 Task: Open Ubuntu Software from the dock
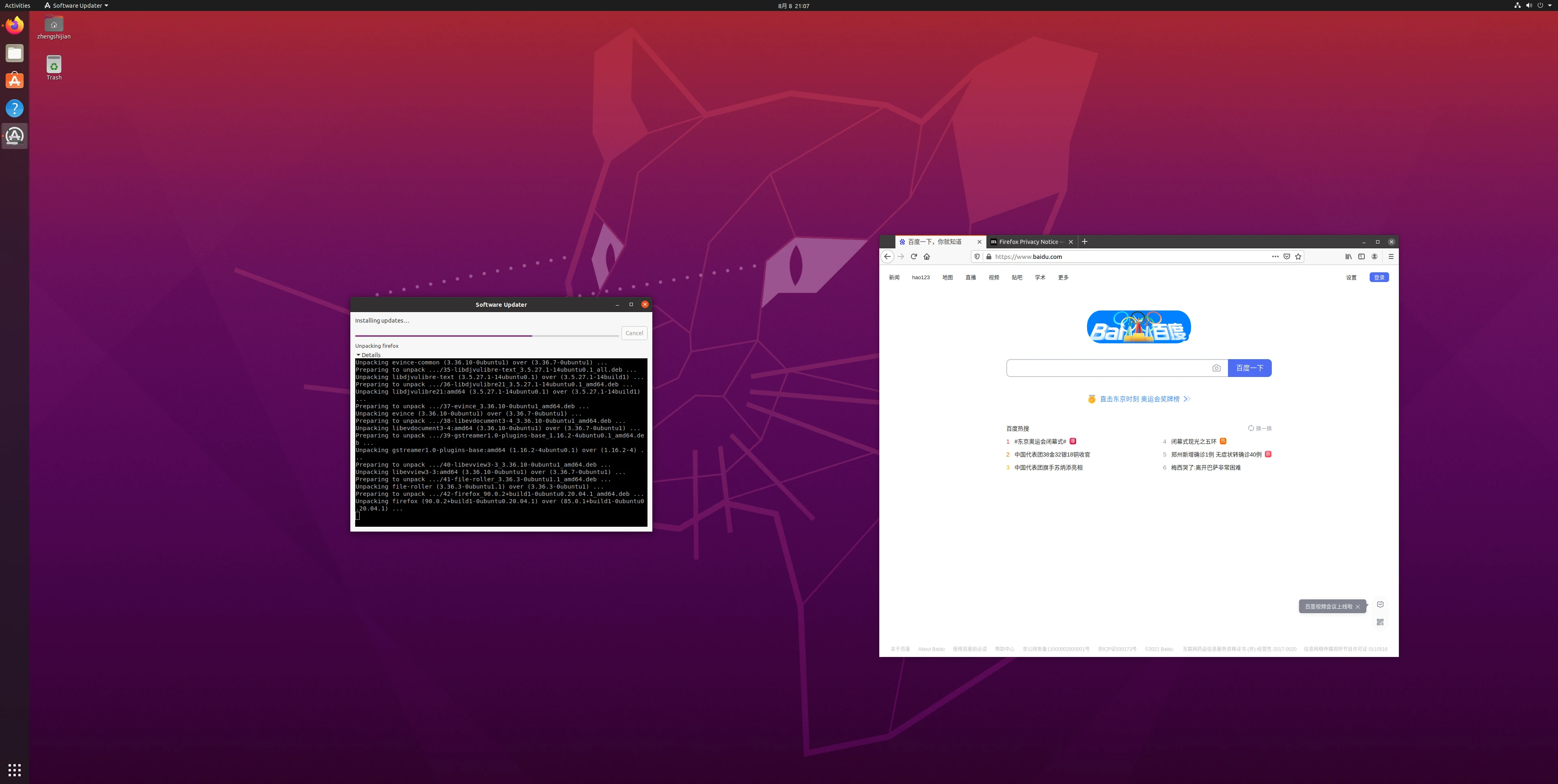click(x=15, y=81)
